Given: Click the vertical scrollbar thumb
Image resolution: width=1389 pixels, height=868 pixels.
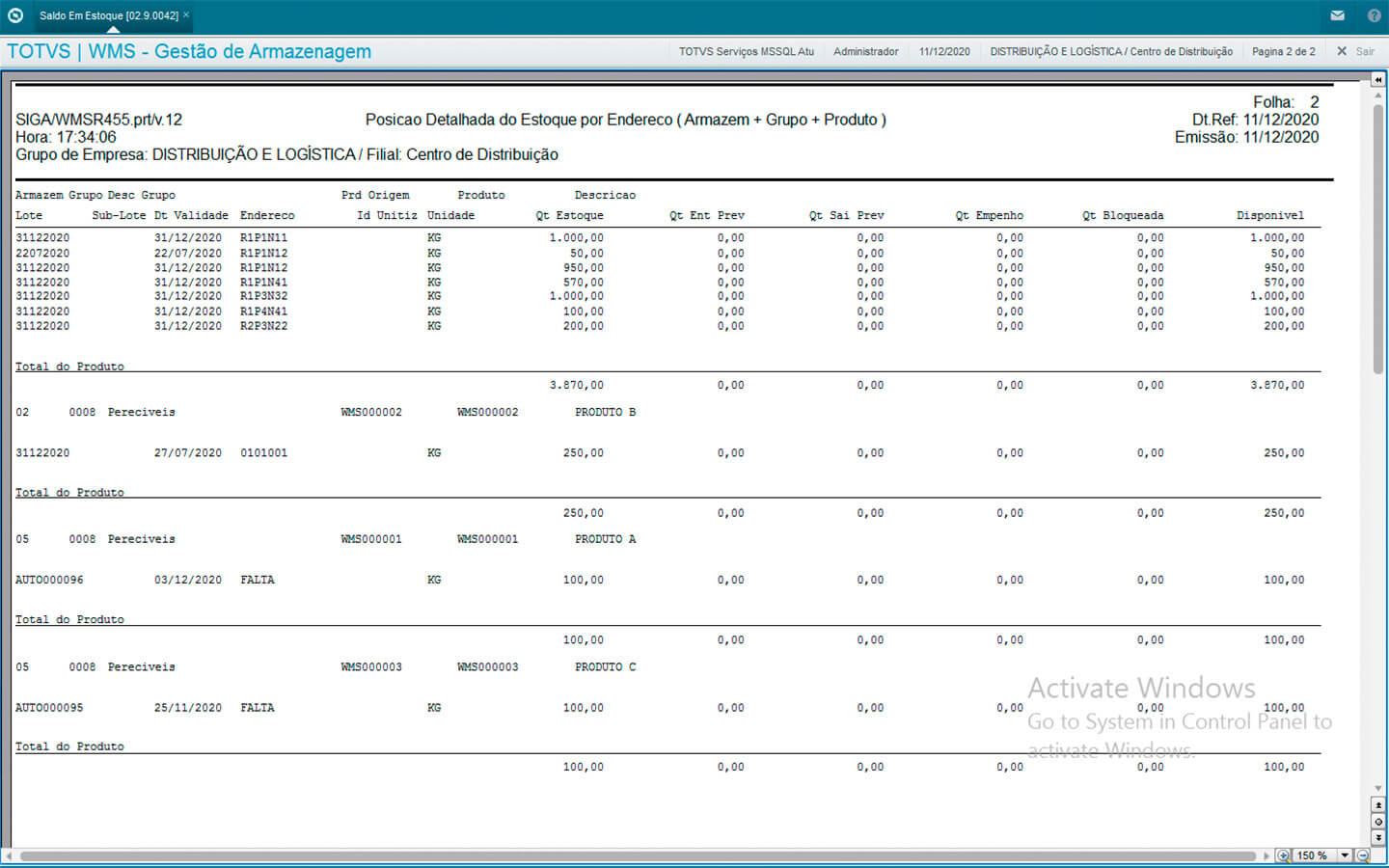Looking at the screenshot, I should pyautogui.click(x=1378, y=236).
